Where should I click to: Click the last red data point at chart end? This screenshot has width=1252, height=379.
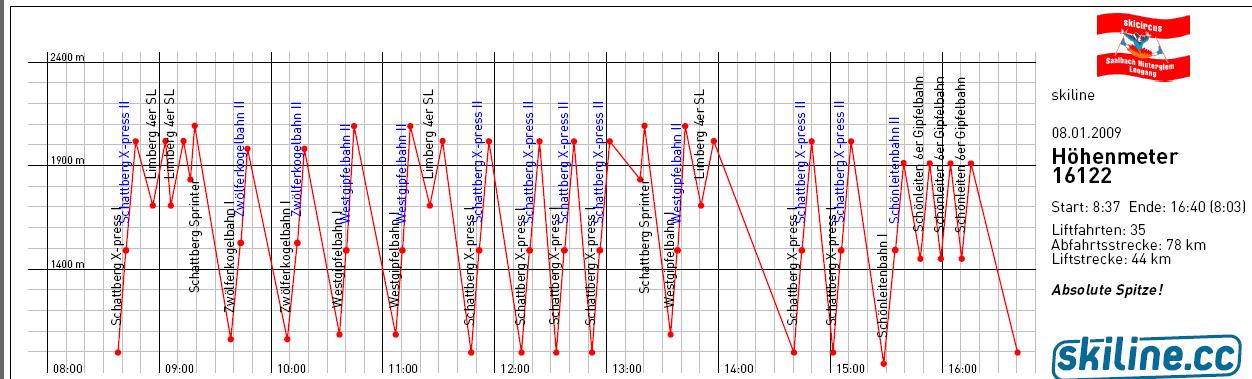point(1017,352)
